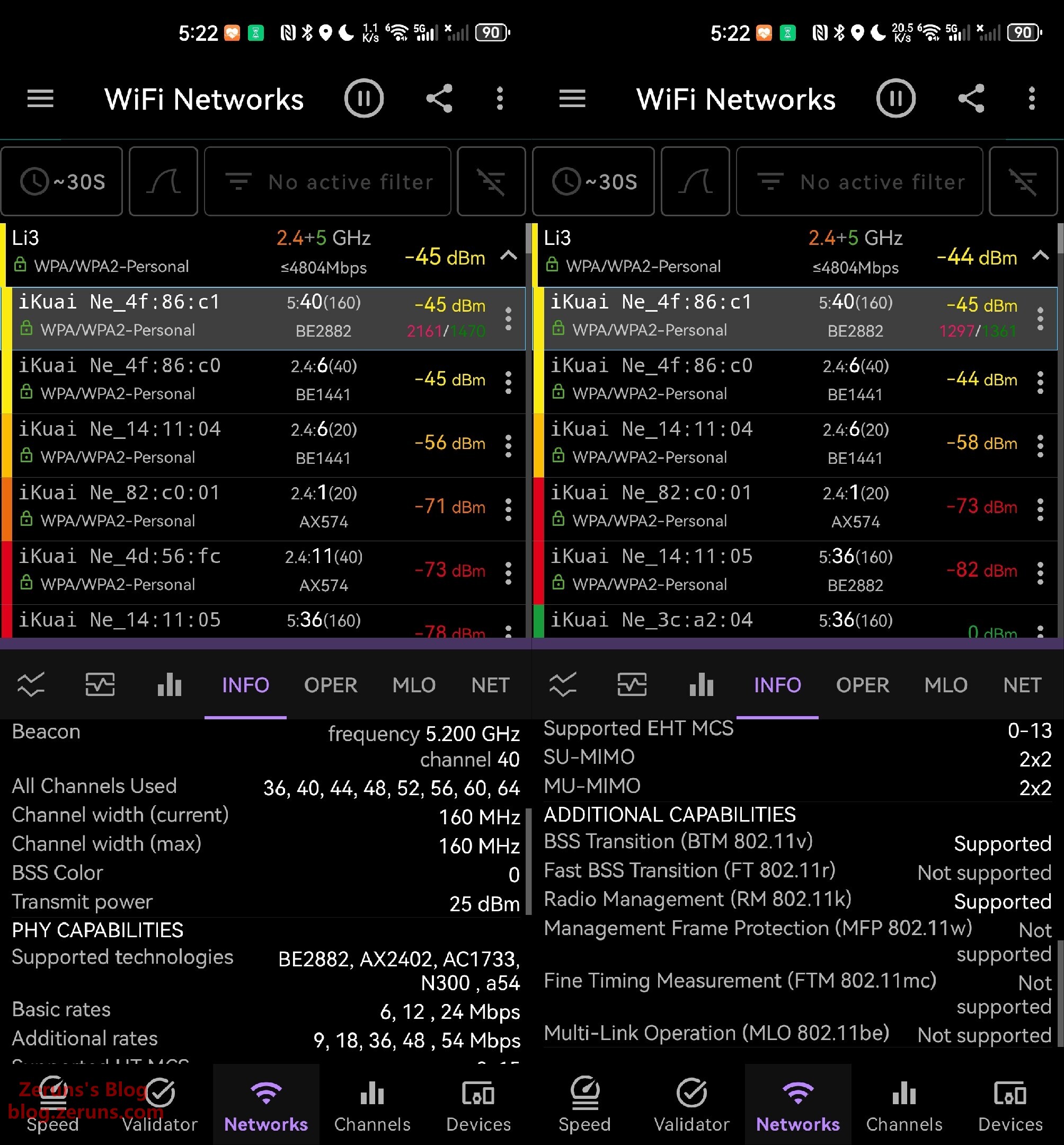Open 'No active filter' selector on right
1064x1145 pixels.
[859, 181]
